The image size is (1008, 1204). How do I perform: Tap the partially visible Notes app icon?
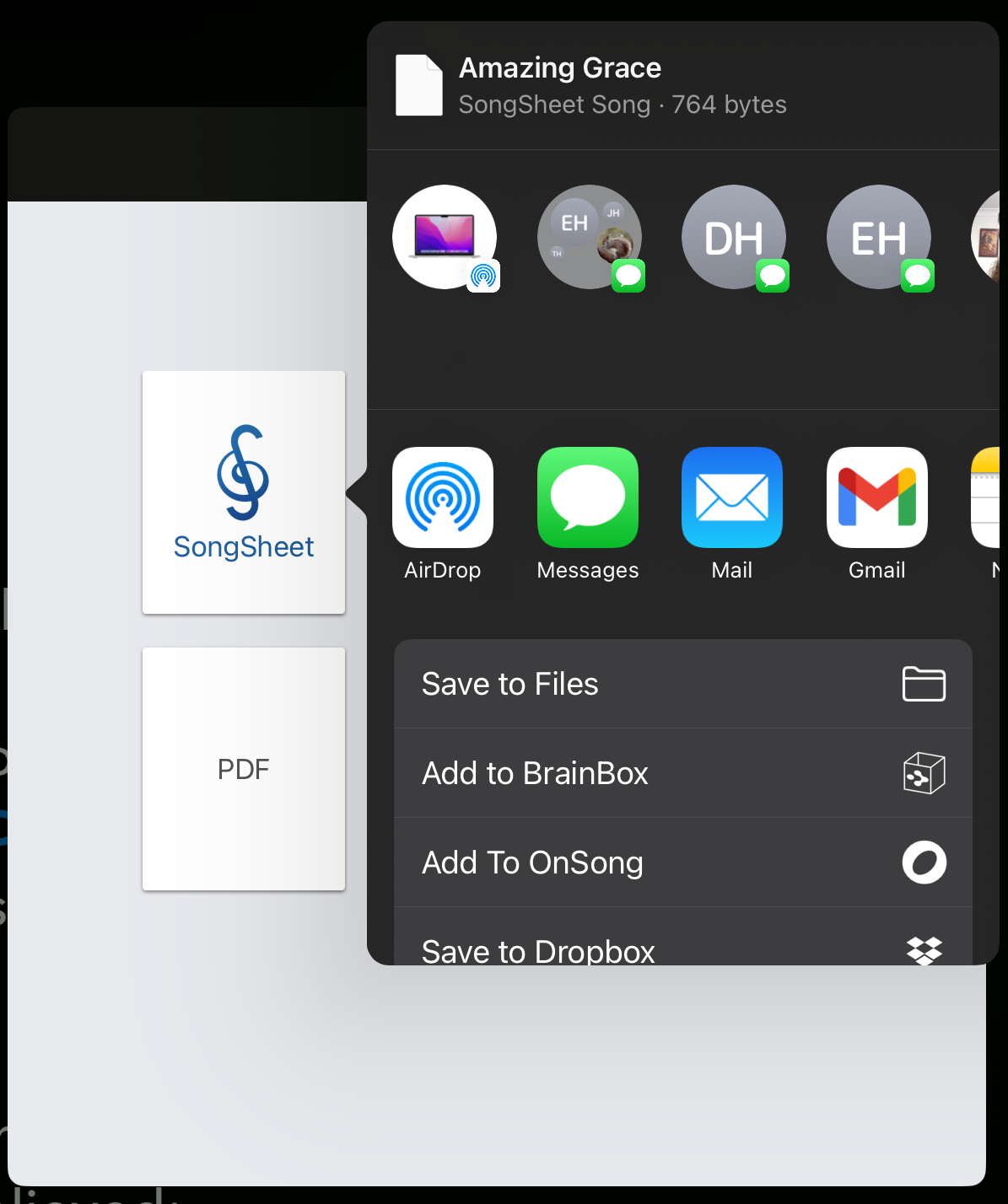pos(985,497)
